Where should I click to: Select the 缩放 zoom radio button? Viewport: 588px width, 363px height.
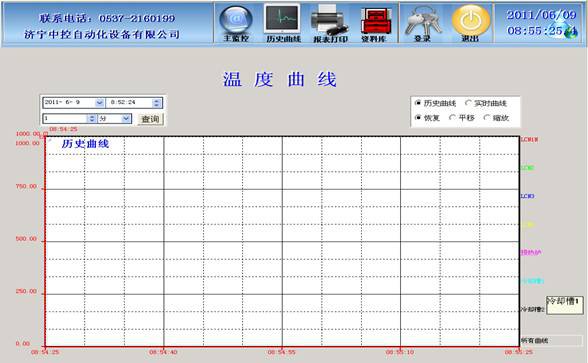click(x=487, y=117)
